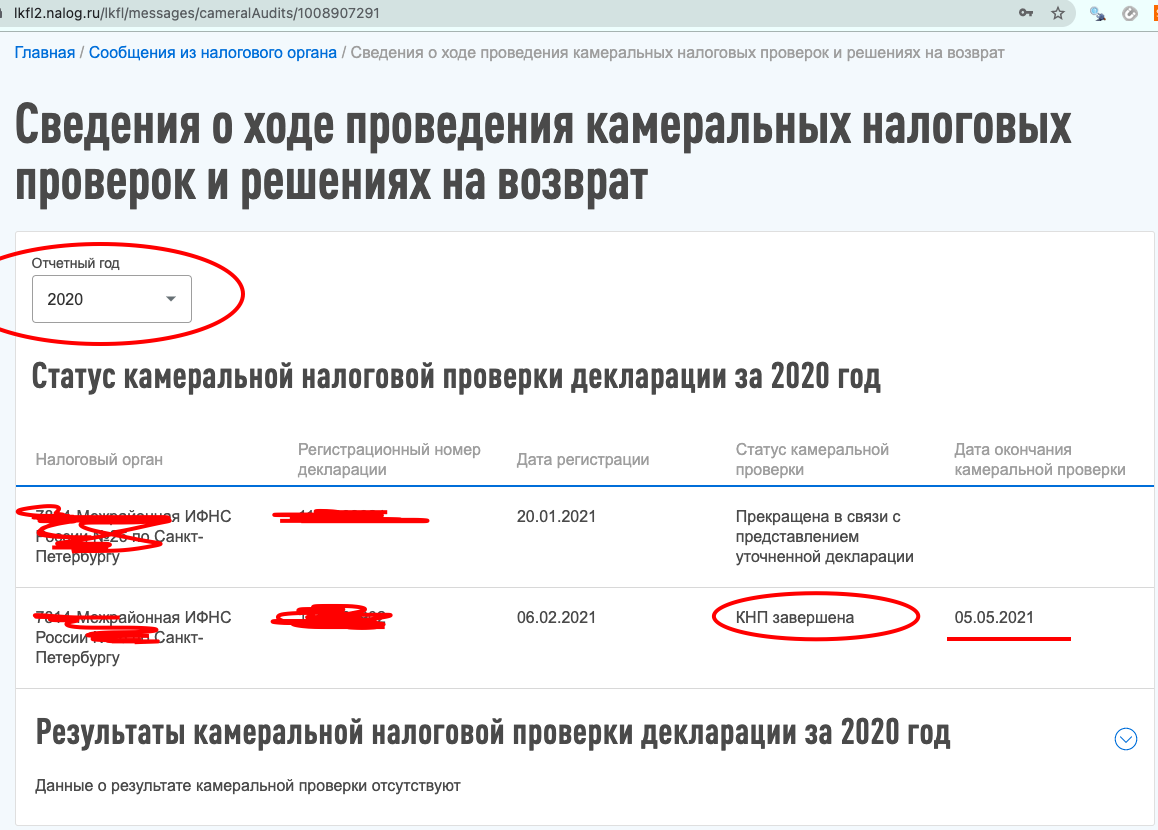
Task: Click the КНП завершена status cell
Action: coord(795,617)
